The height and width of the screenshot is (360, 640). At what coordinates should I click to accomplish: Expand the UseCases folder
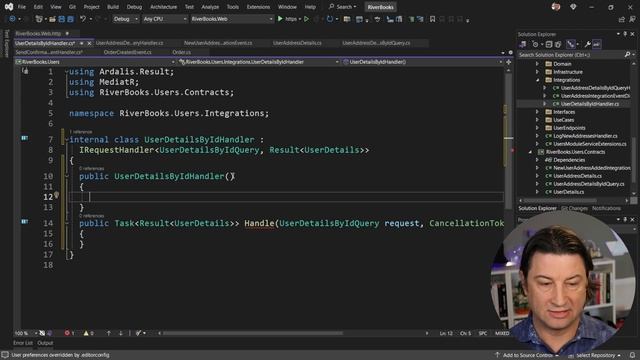538,120
